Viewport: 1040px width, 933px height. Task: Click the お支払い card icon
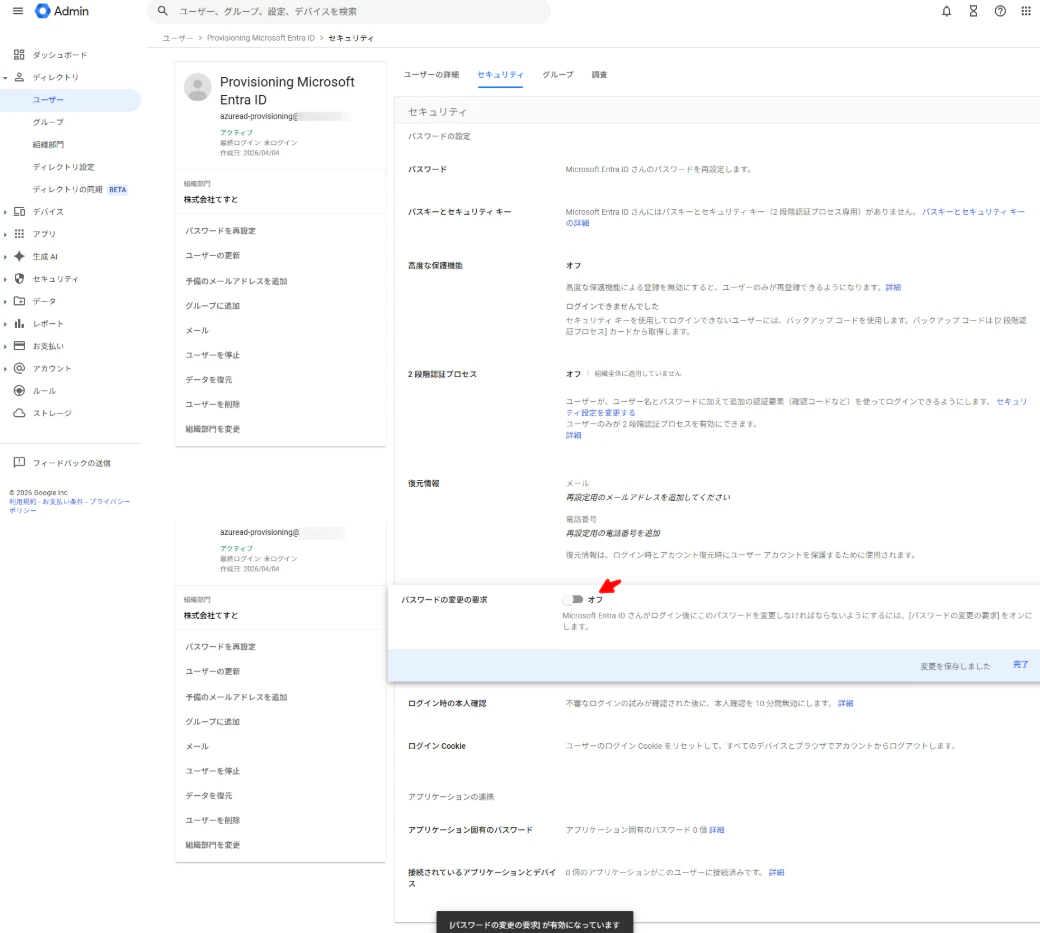coord(19,345)
